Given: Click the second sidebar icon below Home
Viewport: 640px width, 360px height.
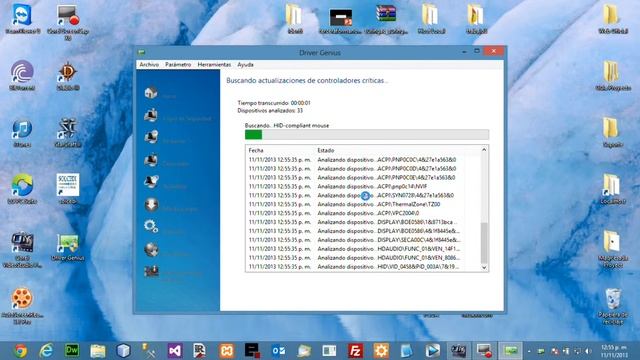Looking at the screenshot, I should pyautogui.click(x=151, y=137).
